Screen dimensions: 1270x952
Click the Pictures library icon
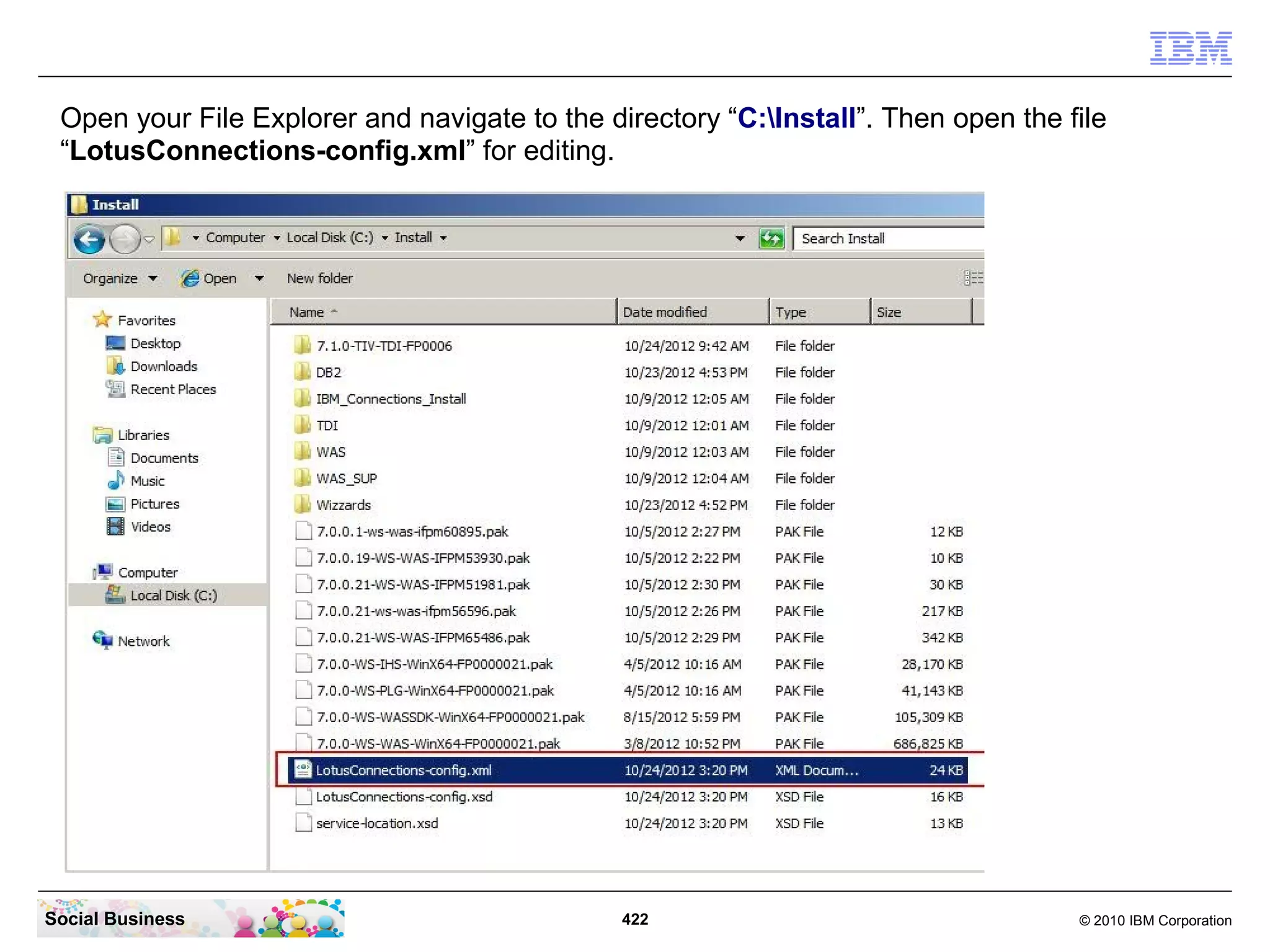tap(116, 504)
